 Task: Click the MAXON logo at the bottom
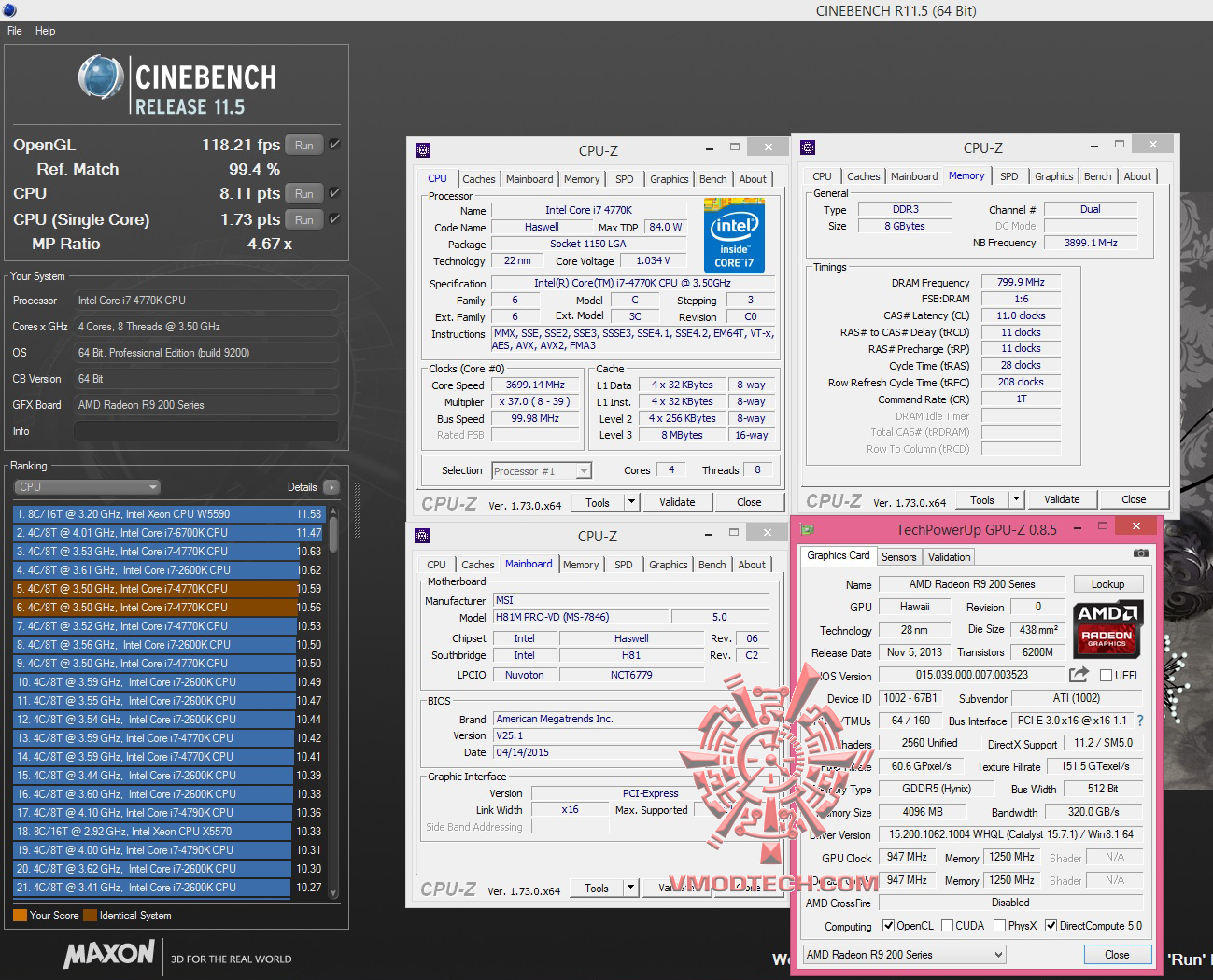[x=108, y=954]
